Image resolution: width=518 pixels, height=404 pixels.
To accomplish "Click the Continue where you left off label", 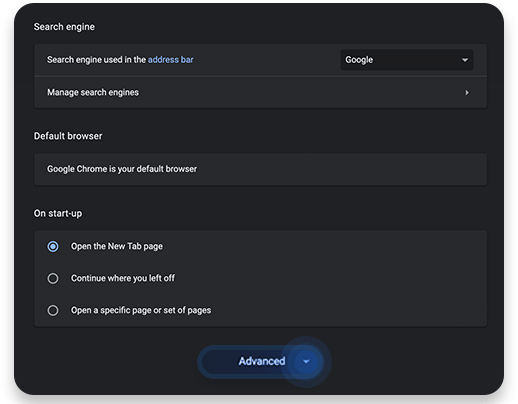I will [123, 278].
